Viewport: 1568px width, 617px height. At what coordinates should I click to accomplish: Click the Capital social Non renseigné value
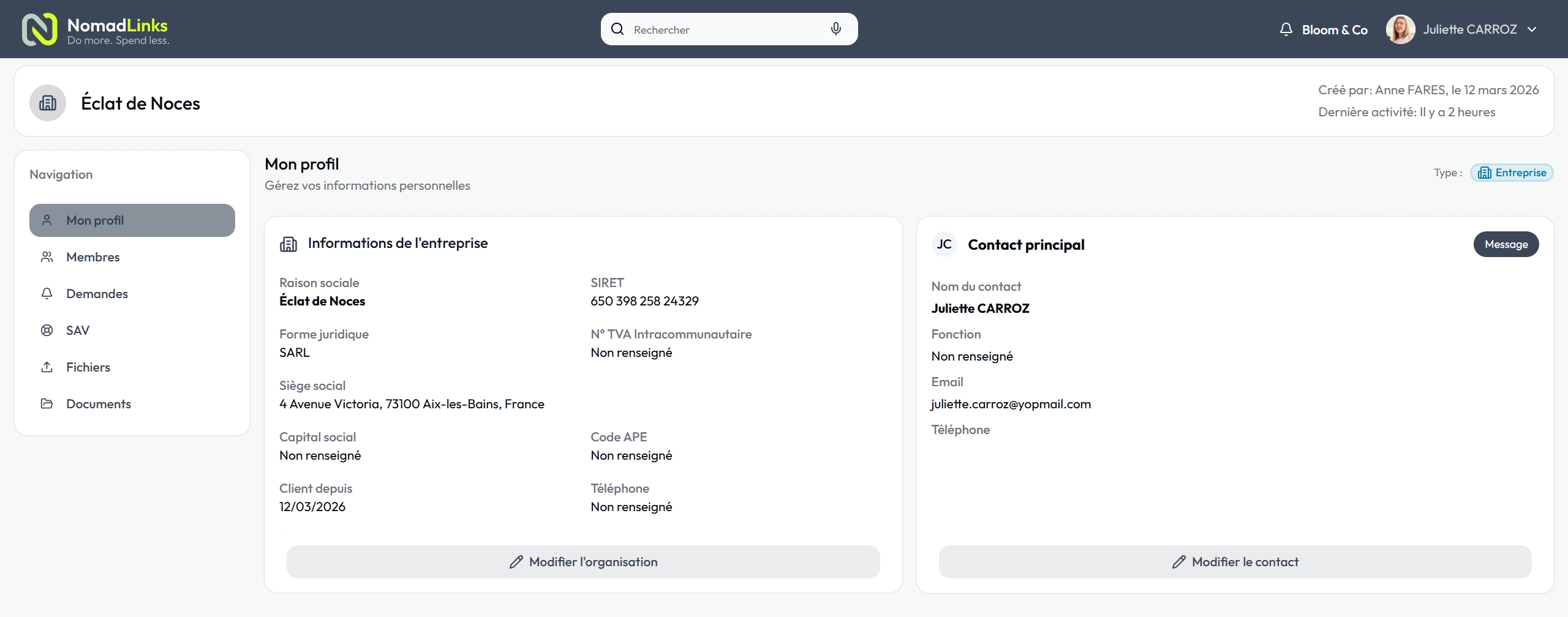[x=320, y=455]
